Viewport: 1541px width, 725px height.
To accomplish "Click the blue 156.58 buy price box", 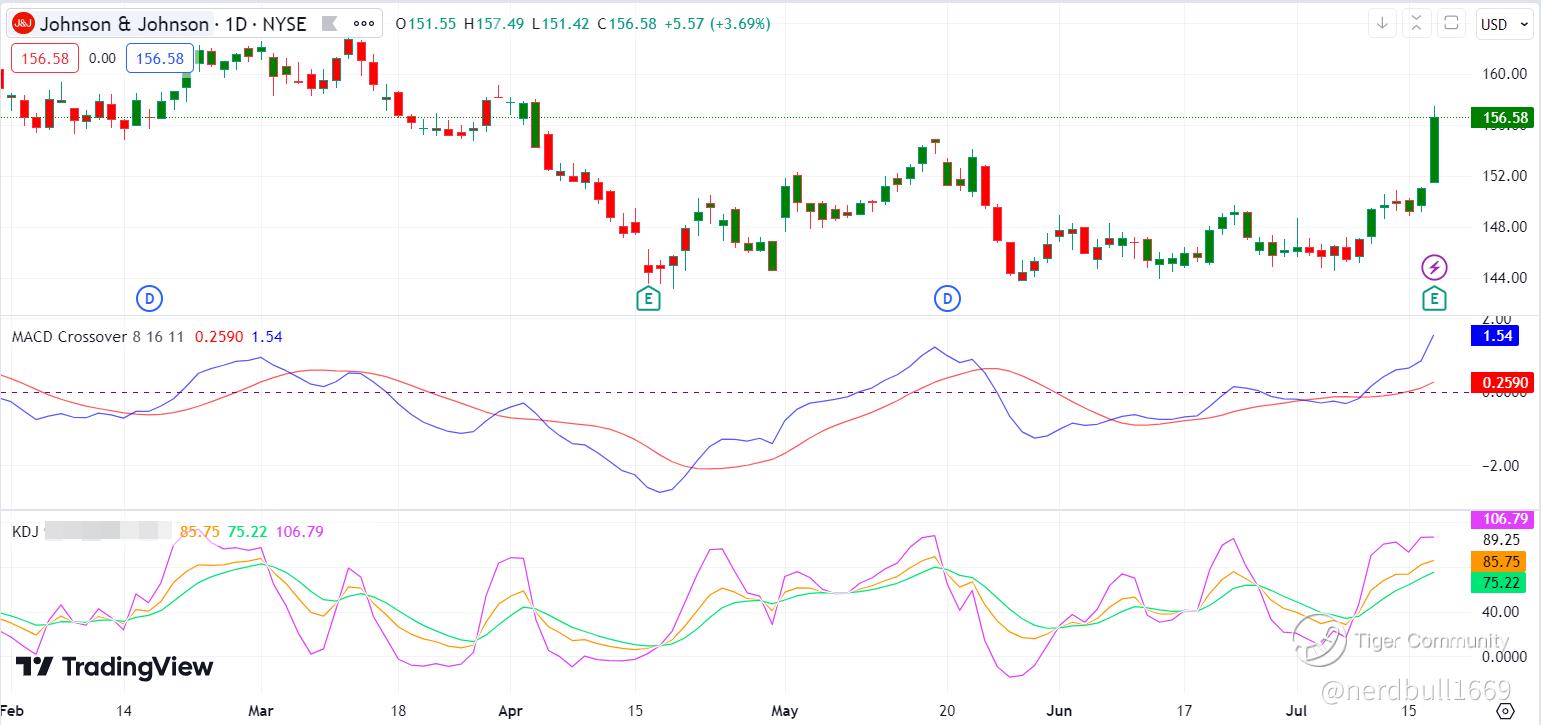I will (160, 58).
